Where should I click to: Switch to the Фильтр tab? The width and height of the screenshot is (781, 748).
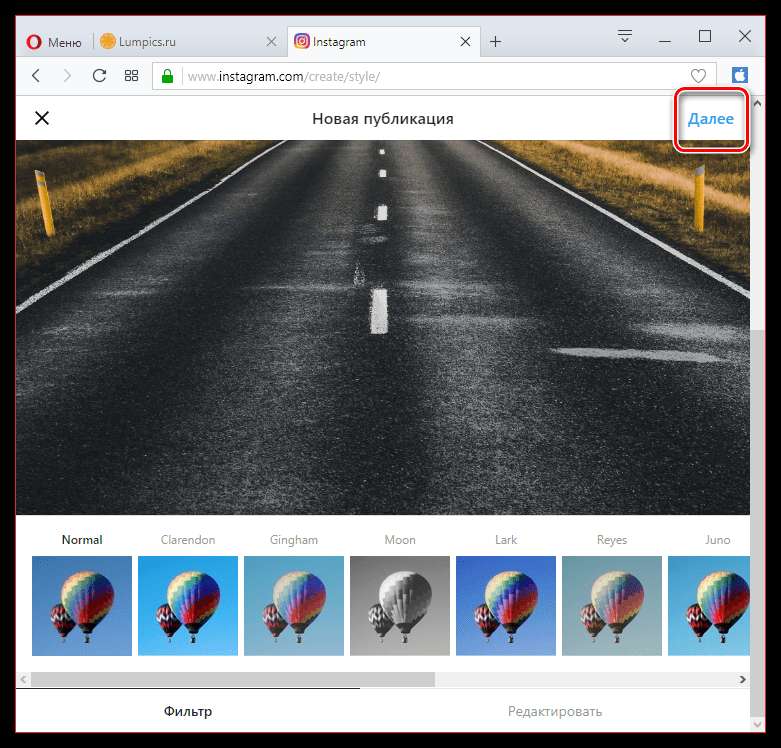[x=188, y=711]
